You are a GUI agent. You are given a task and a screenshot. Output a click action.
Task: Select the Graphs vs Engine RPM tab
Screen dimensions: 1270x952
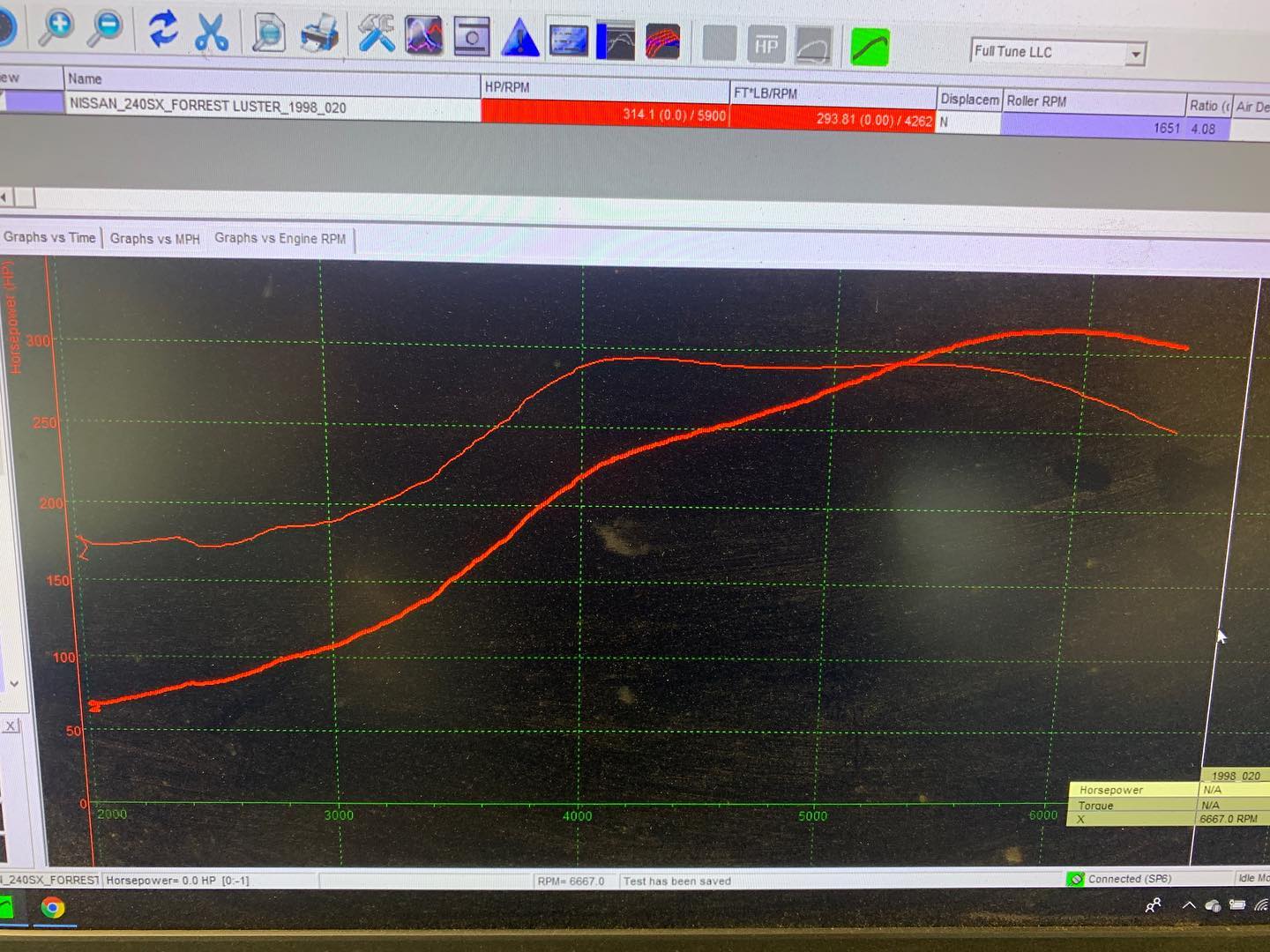pos(280,238)
